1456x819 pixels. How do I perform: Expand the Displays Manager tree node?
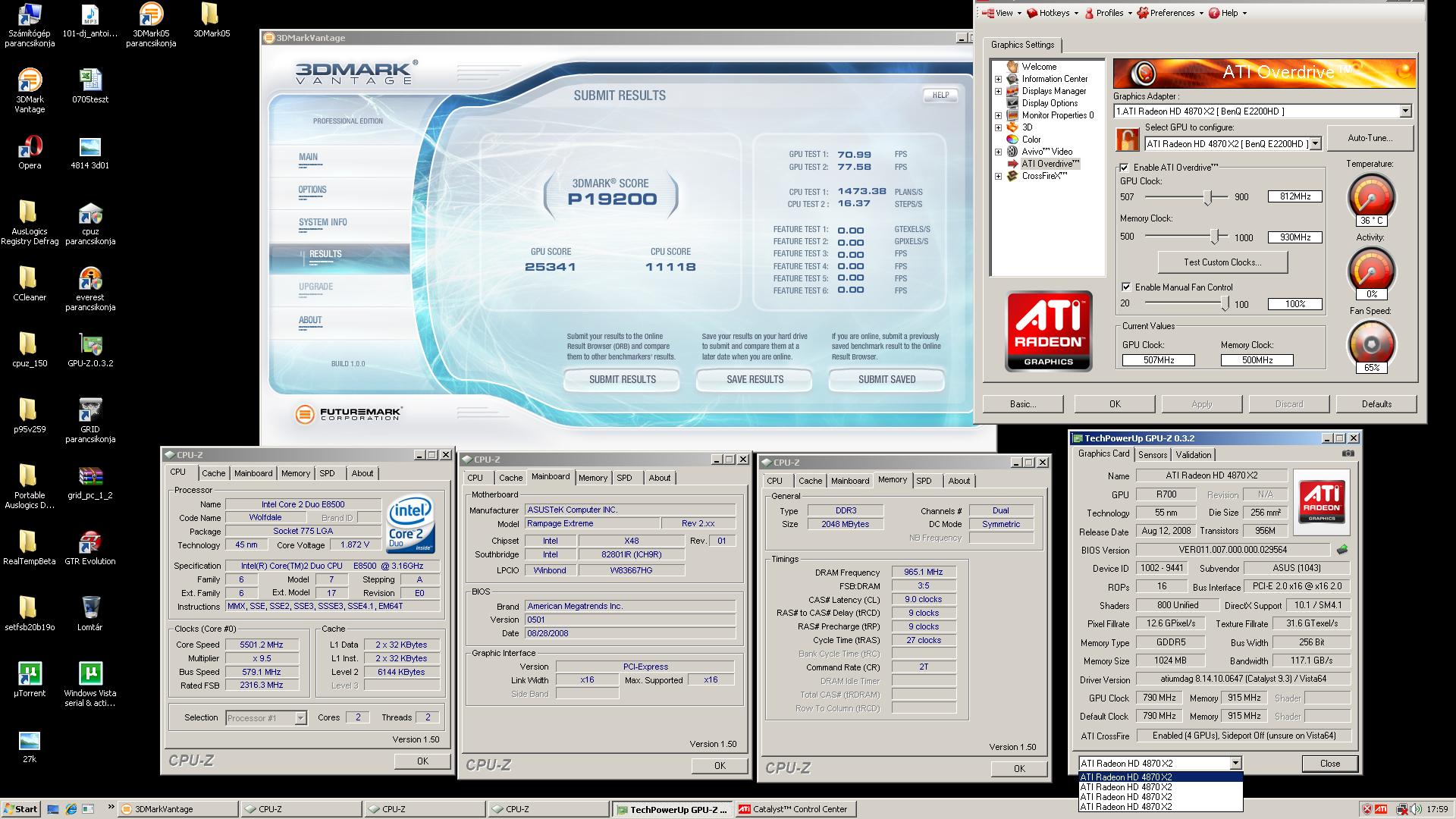[998, 91]
